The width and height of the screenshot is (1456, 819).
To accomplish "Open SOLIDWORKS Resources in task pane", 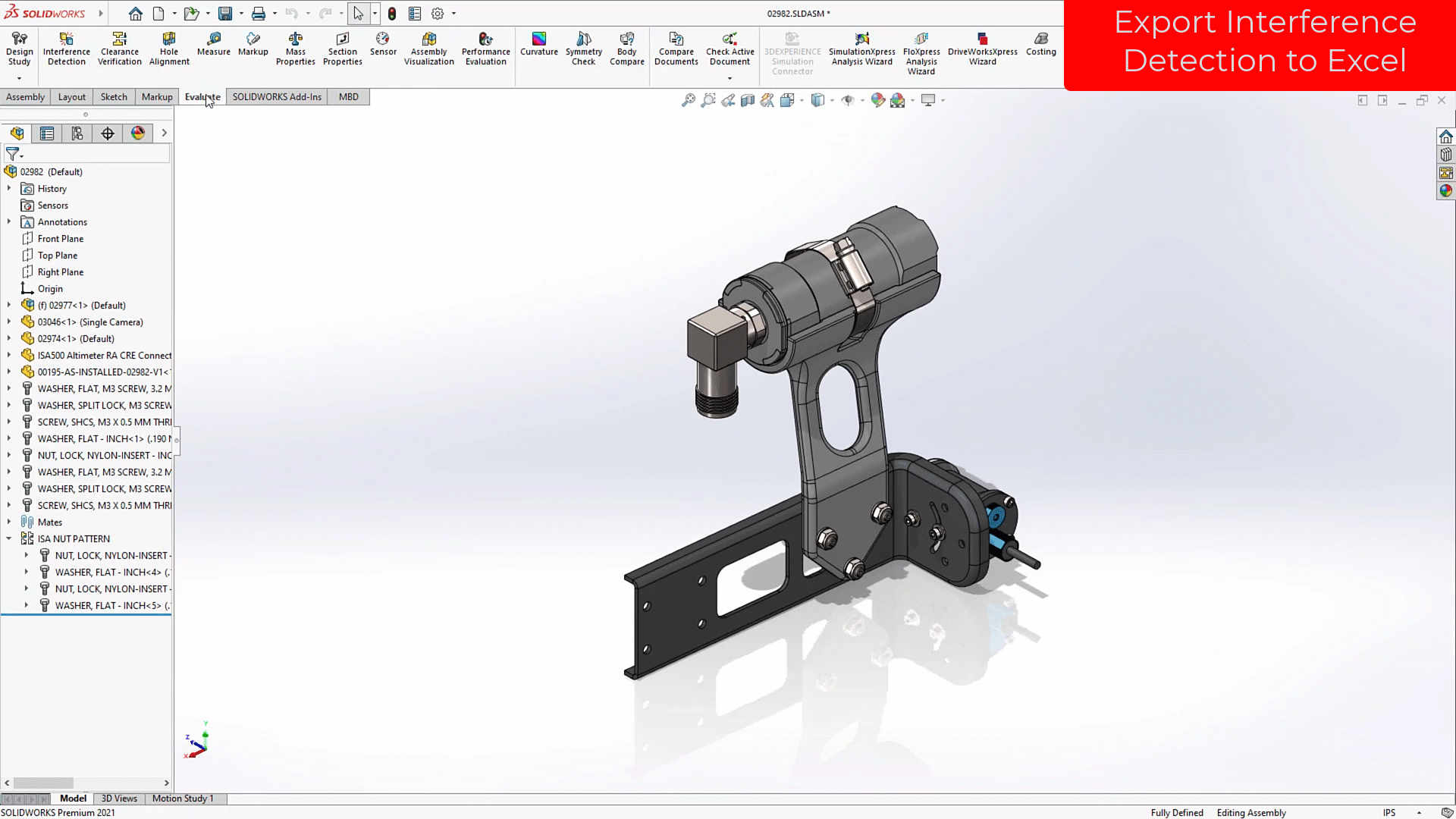I will click(x=1445, y=136).
